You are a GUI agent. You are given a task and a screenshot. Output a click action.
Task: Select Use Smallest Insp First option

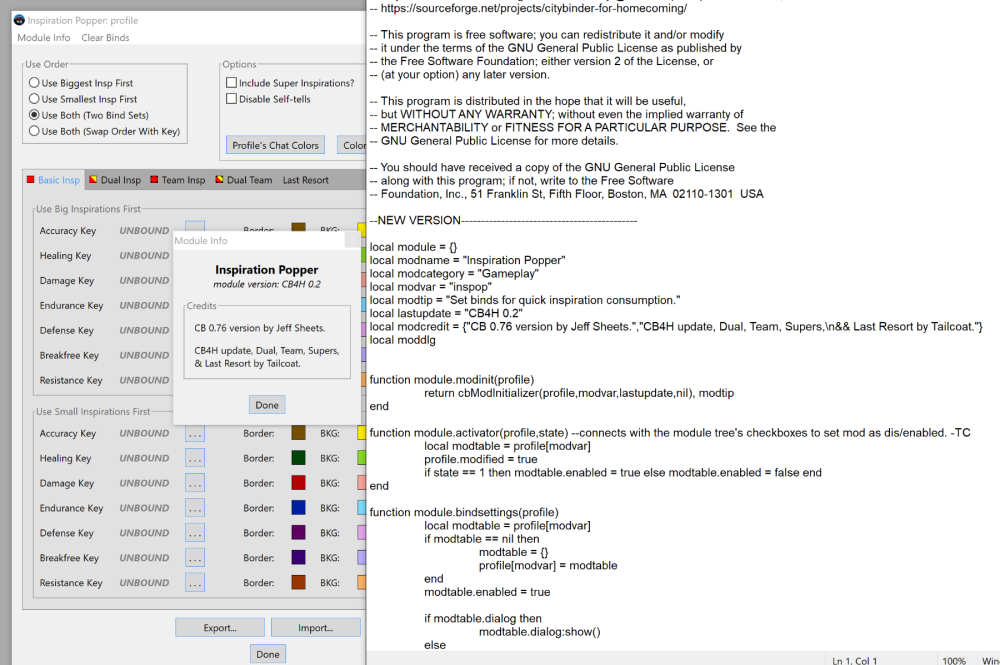click(35, 99)
